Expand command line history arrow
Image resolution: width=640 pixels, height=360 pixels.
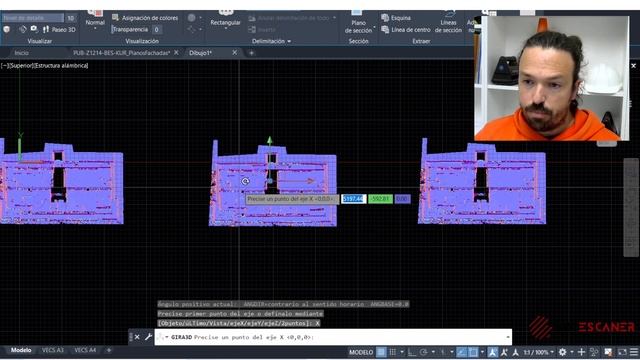coord(508,337)
